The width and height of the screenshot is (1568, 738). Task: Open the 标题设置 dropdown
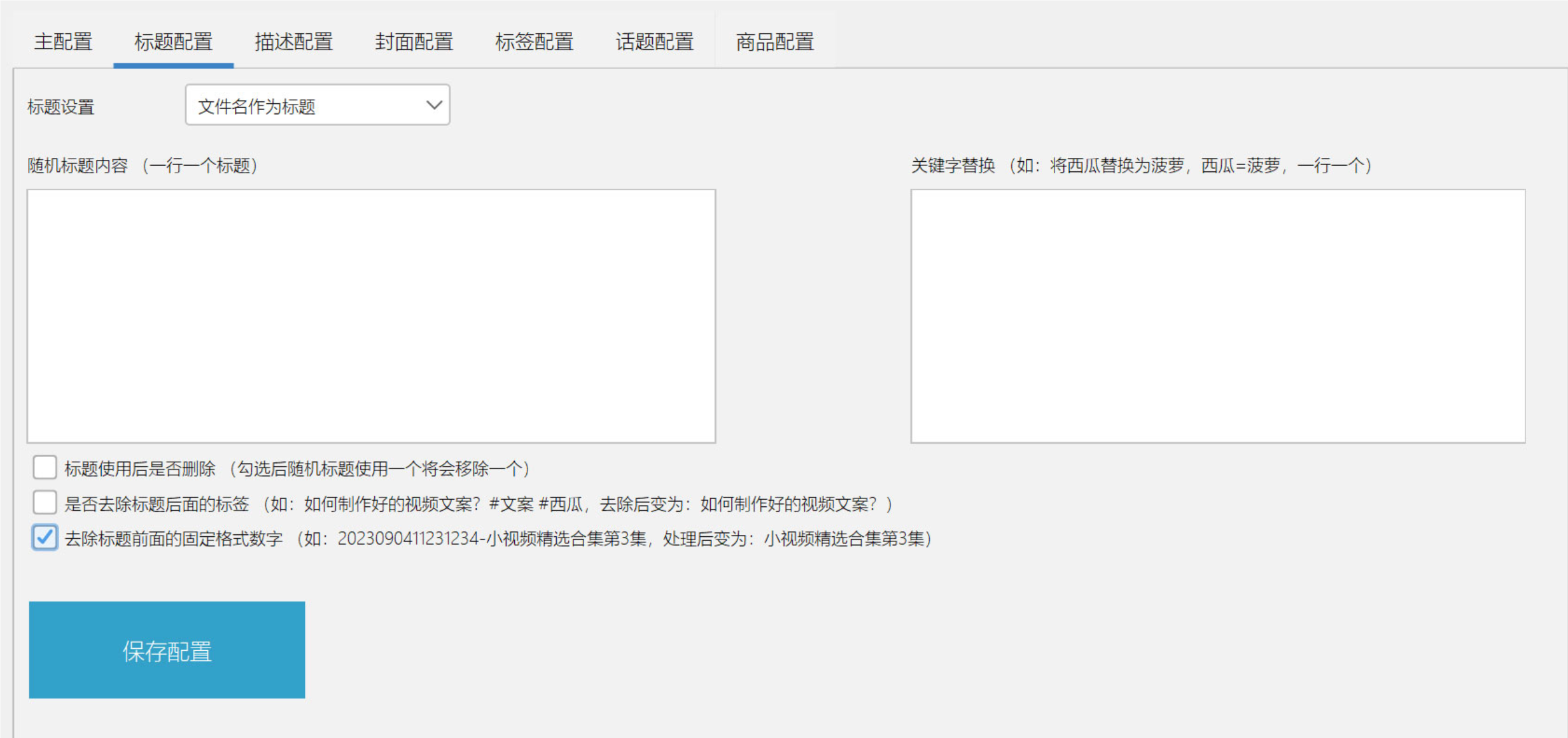point(318,105)
